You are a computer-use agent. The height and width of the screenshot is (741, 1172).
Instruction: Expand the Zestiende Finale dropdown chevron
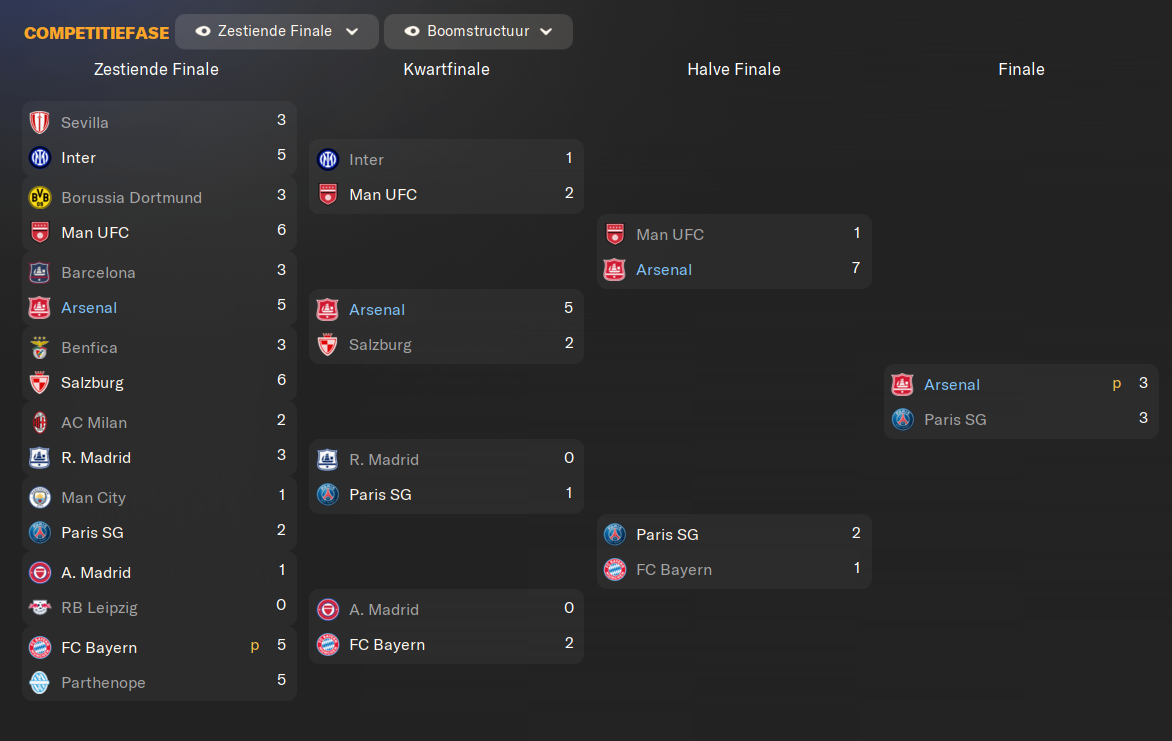pyautogui.click(x=352, y=31)
